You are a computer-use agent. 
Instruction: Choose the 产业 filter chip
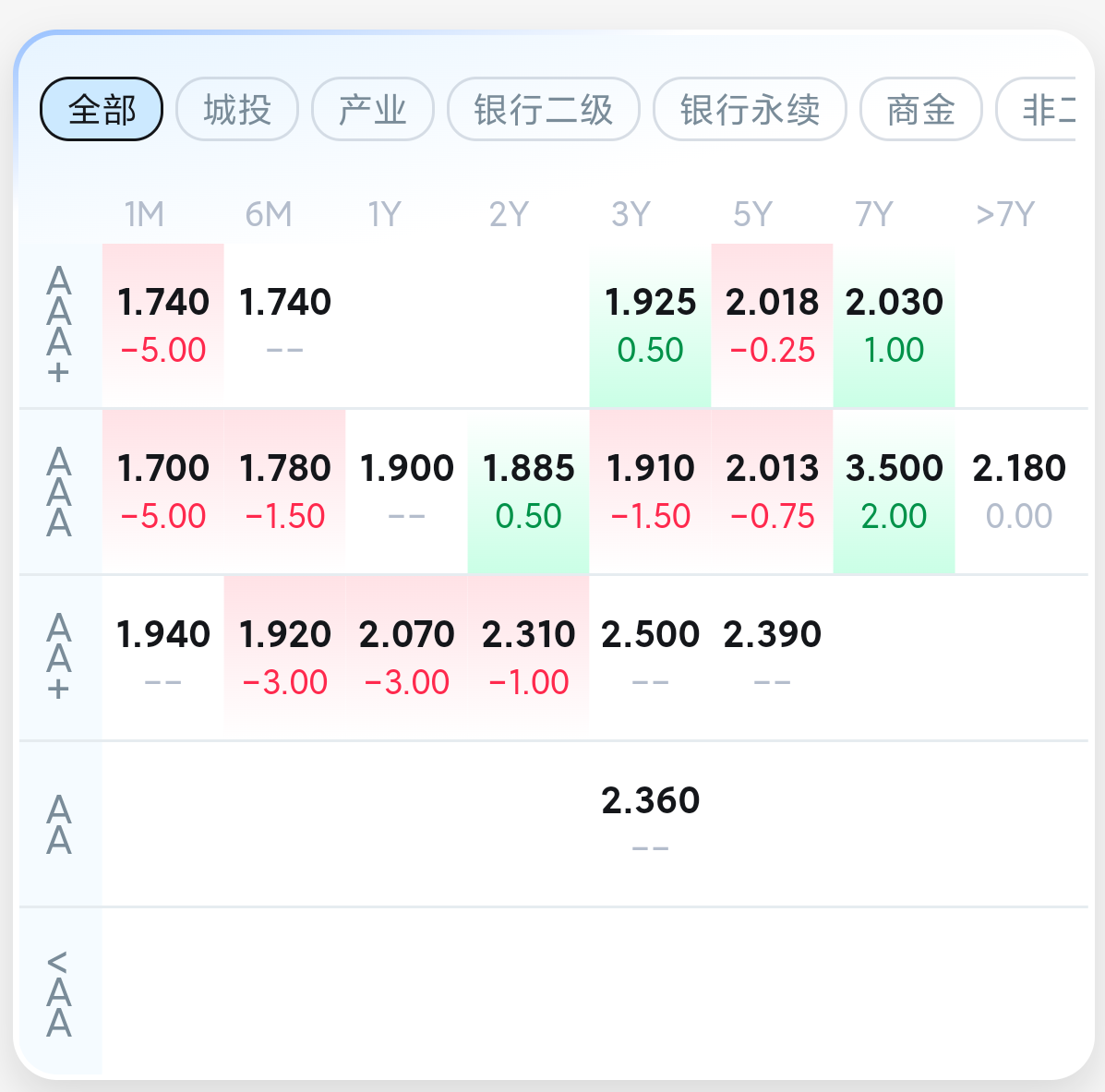click(x=373, y=109)
